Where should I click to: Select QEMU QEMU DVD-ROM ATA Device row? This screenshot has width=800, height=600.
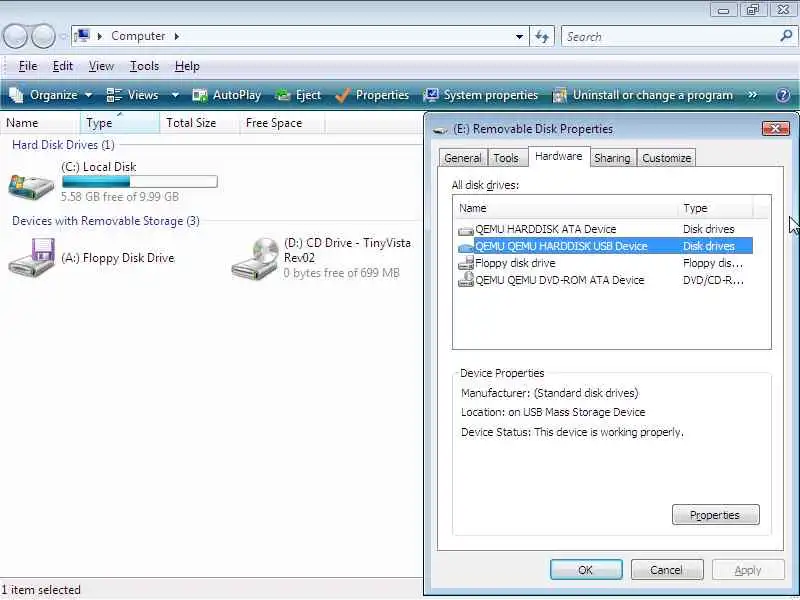click(x=605, y=280)
